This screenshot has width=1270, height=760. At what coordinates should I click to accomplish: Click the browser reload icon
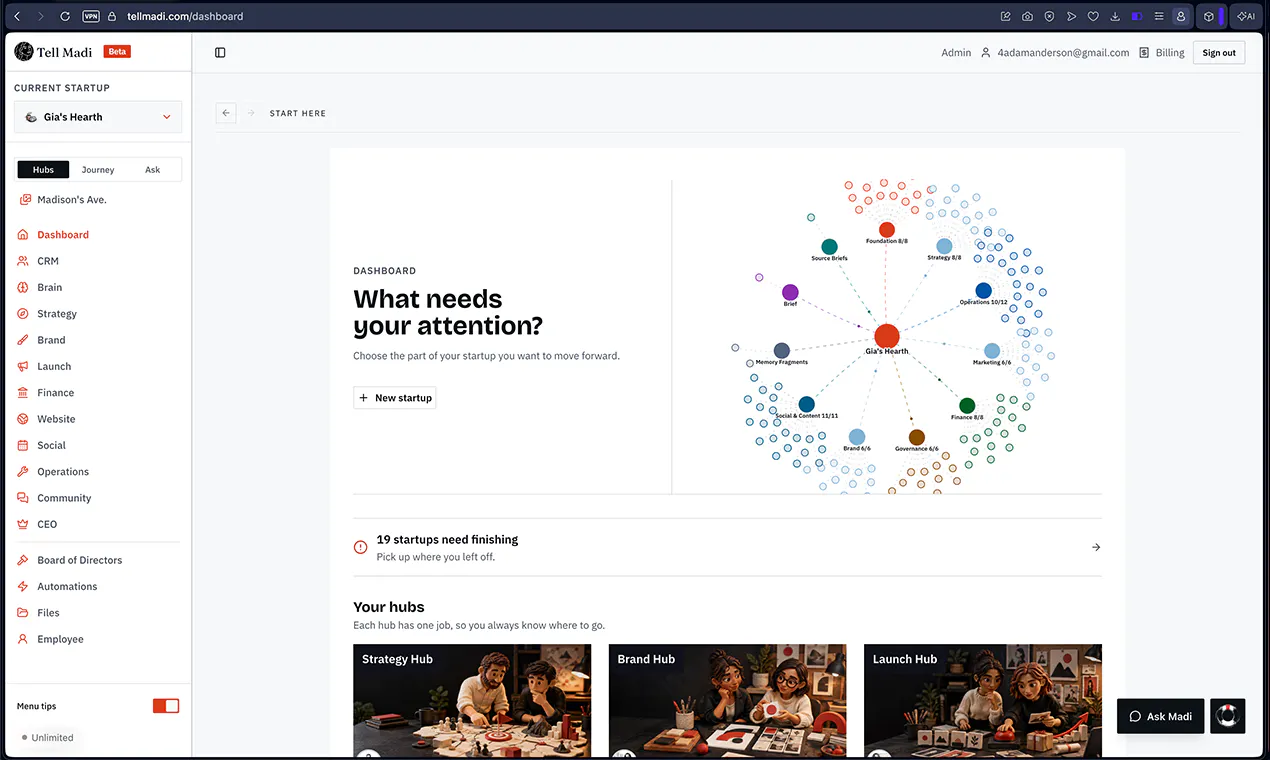click(x=65, y=16)
